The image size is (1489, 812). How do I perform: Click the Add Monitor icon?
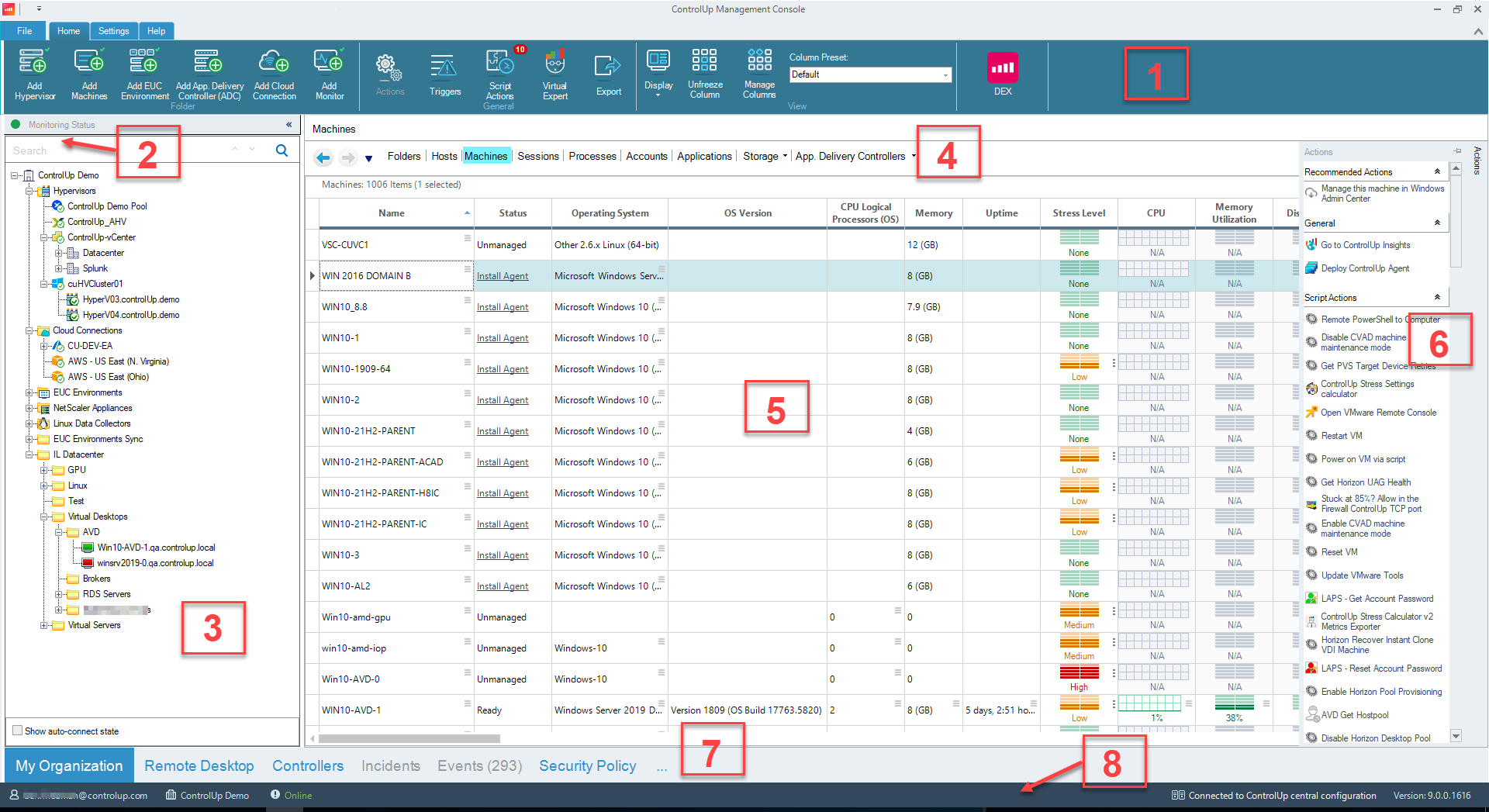(x=329, y=74)
